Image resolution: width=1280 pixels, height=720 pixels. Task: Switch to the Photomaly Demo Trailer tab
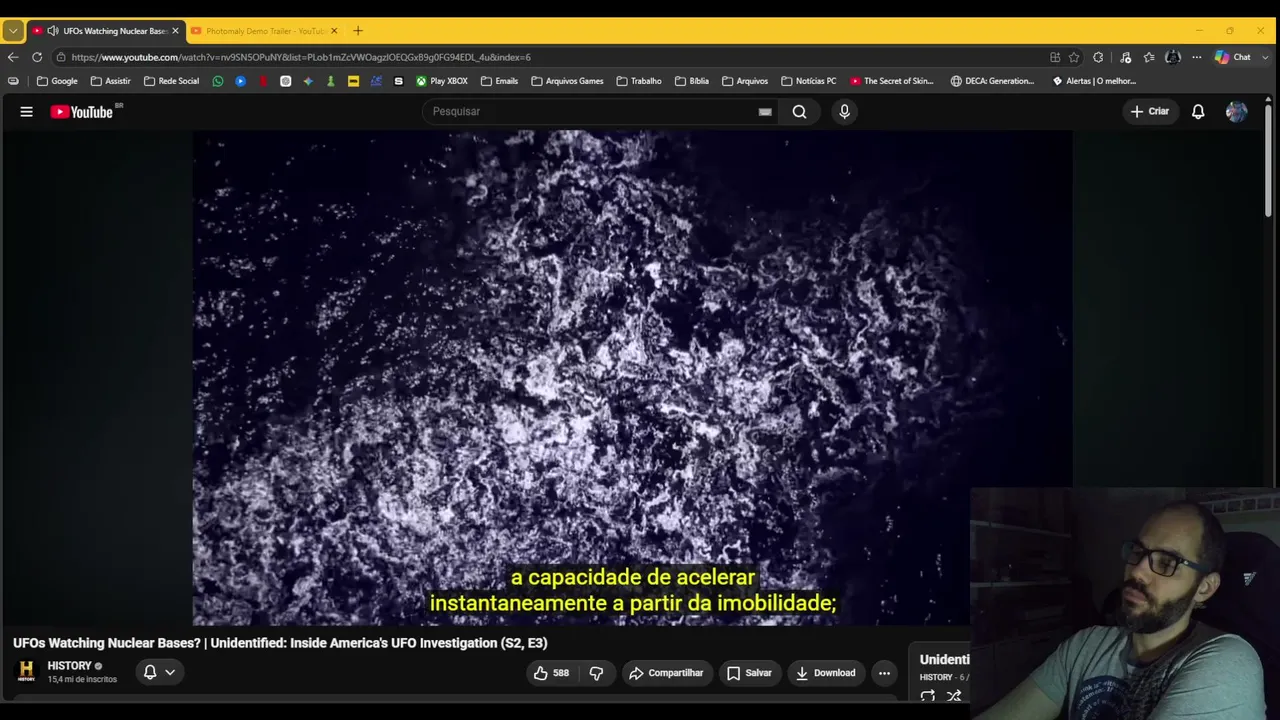(265, 31)
